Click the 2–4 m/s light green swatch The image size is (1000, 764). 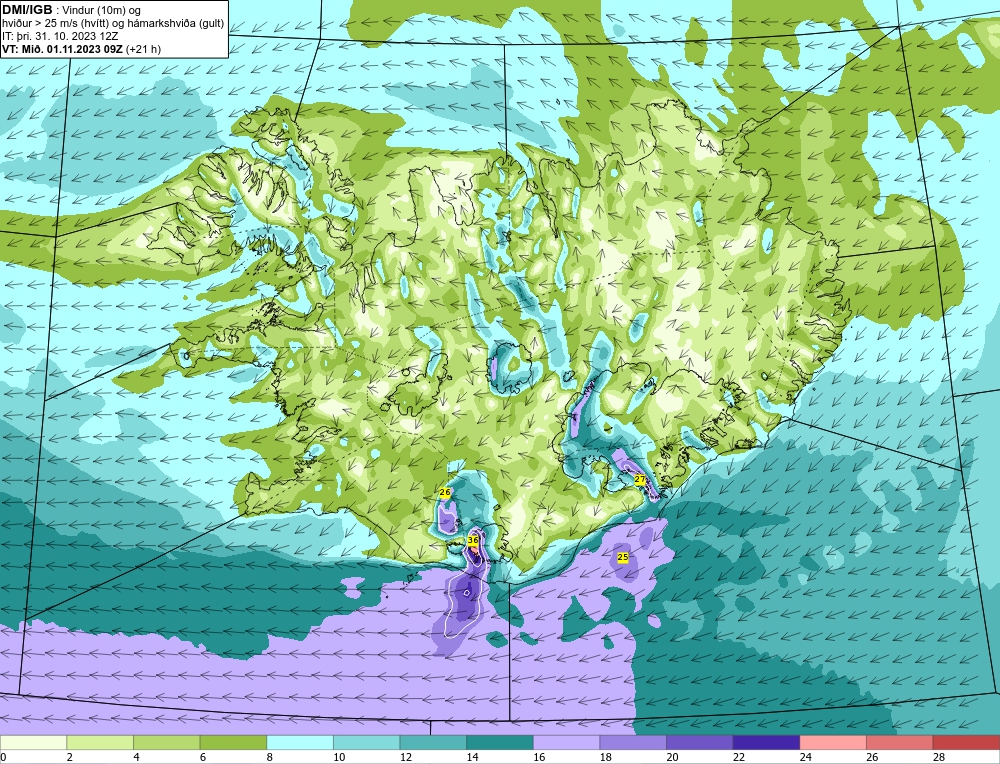tap(99, 743)
